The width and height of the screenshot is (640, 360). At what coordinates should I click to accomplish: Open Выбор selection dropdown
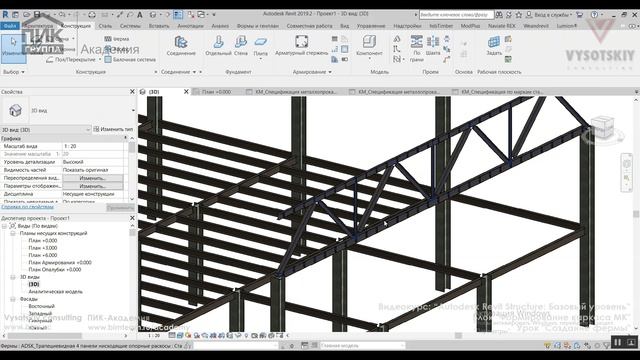[14, 72]
